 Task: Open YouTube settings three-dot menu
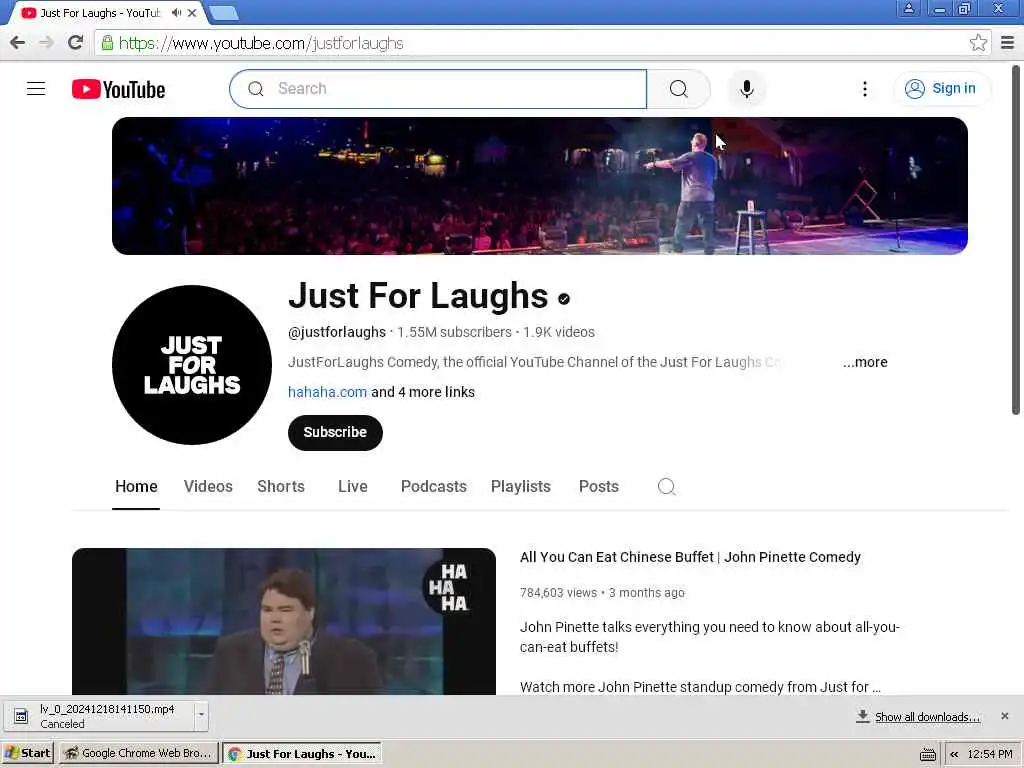coord(865,89)
